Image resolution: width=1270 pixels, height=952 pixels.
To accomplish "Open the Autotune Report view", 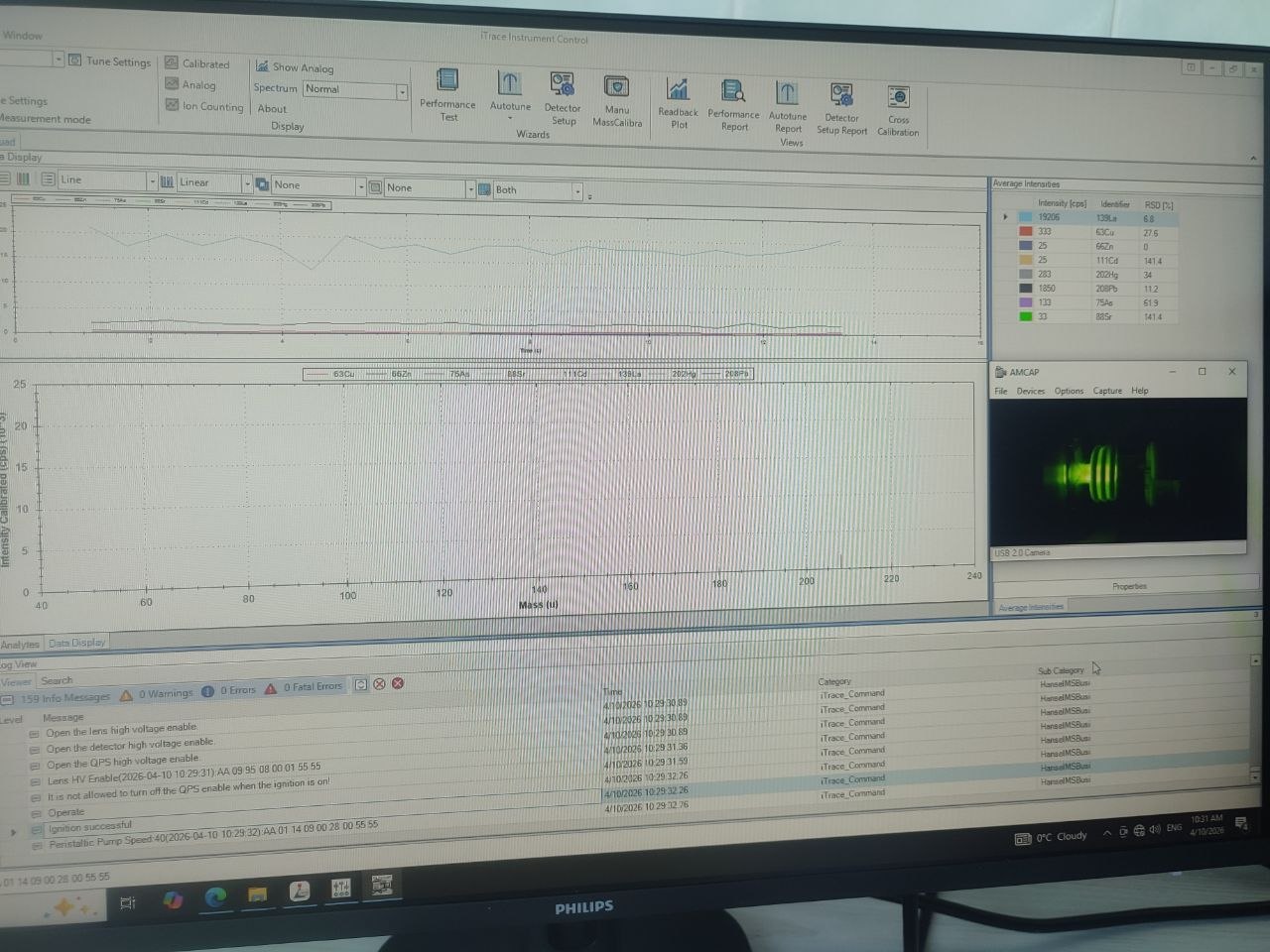I will pos(788,107).
